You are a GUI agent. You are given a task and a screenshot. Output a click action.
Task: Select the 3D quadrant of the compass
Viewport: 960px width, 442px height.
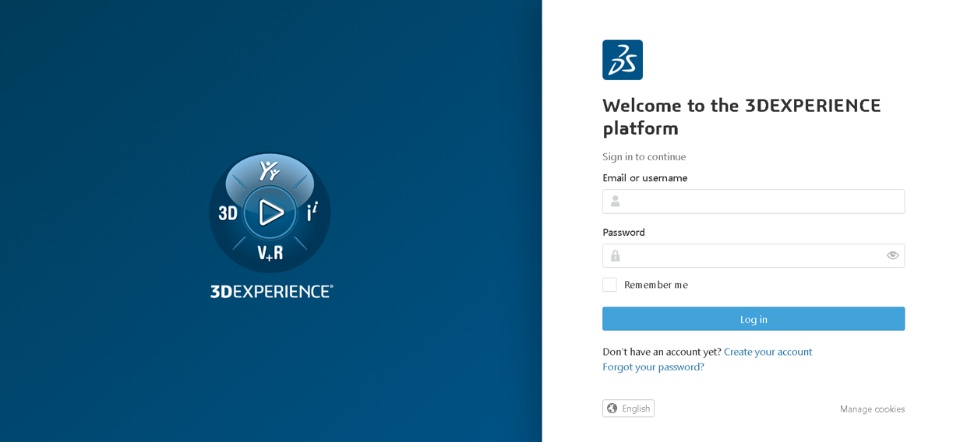pos(228,213)
